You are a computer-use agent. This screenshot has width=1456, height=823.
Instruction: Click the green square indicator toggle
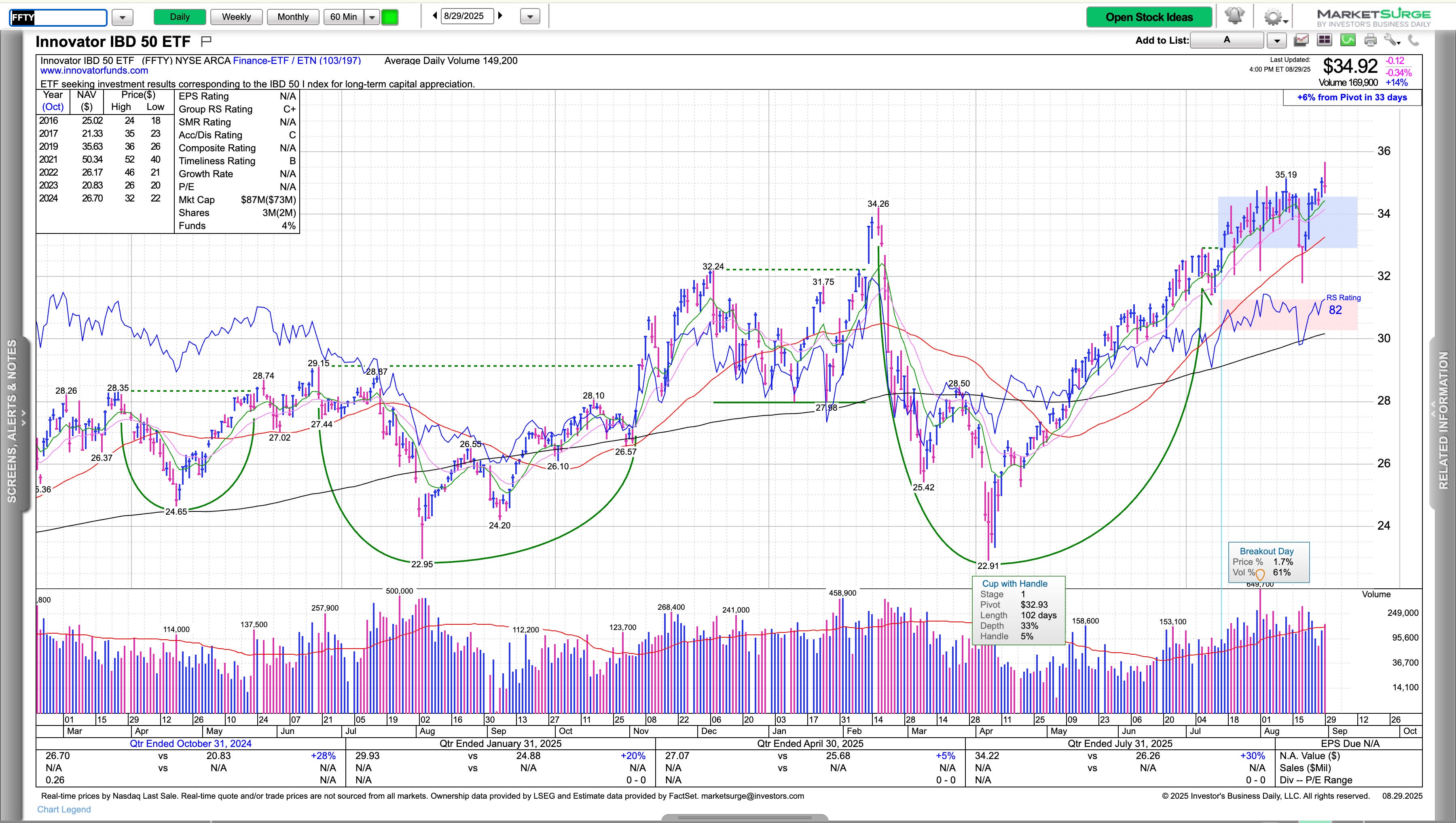pyautogui.click(x=390, y=17)
